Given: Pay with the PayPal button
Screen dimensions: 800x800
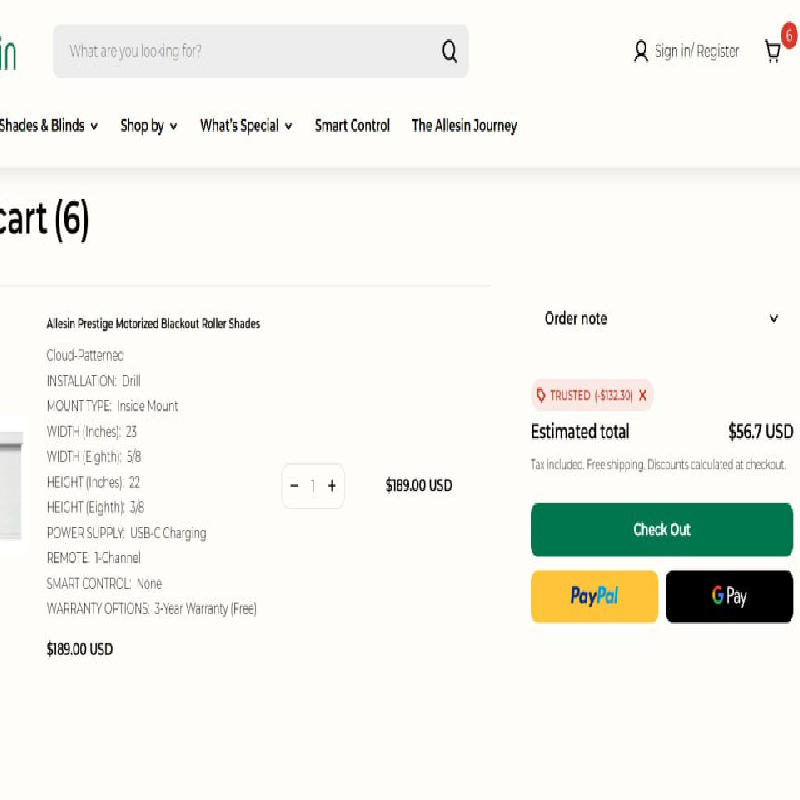Looking at the screenshot, I should [x=594, y=596].
